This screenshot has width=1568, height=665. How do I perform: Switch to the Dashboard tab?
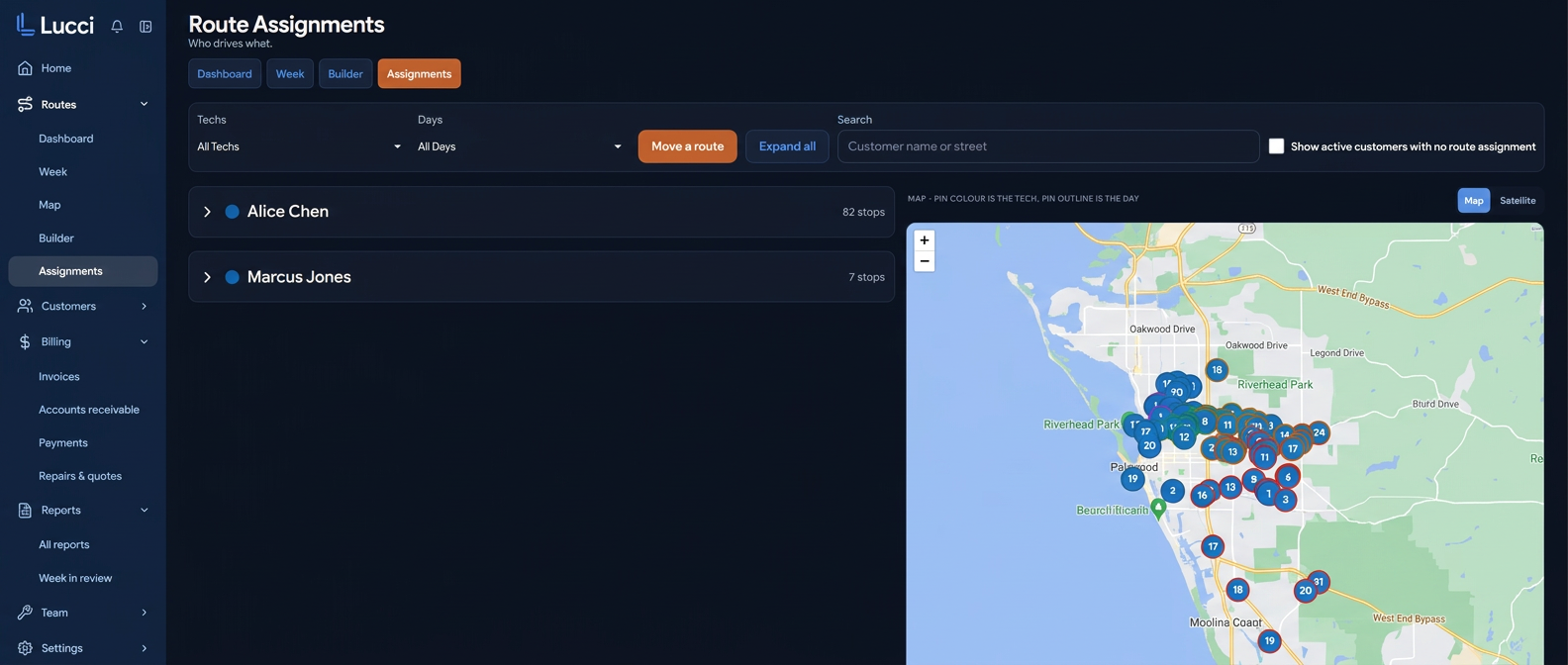coord(225,73)
